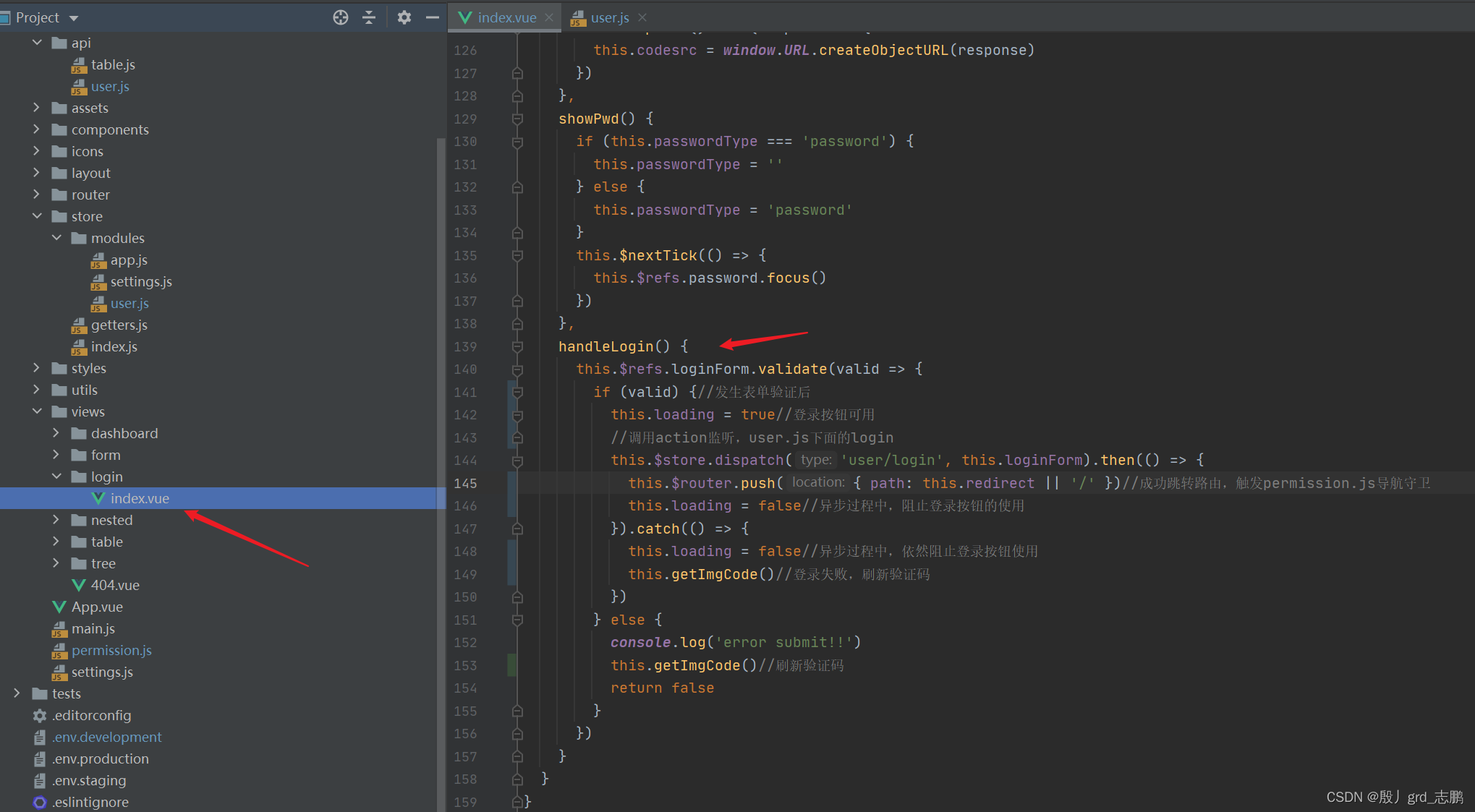Expand the tests folder

tap(17, 693)
